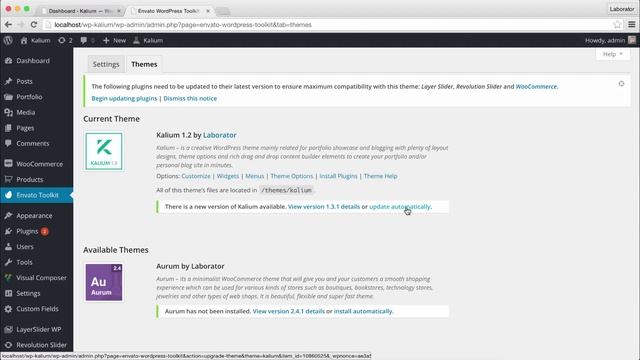
Task: Click the Dashboard sidebar icon
Action: tap(8, 60)
